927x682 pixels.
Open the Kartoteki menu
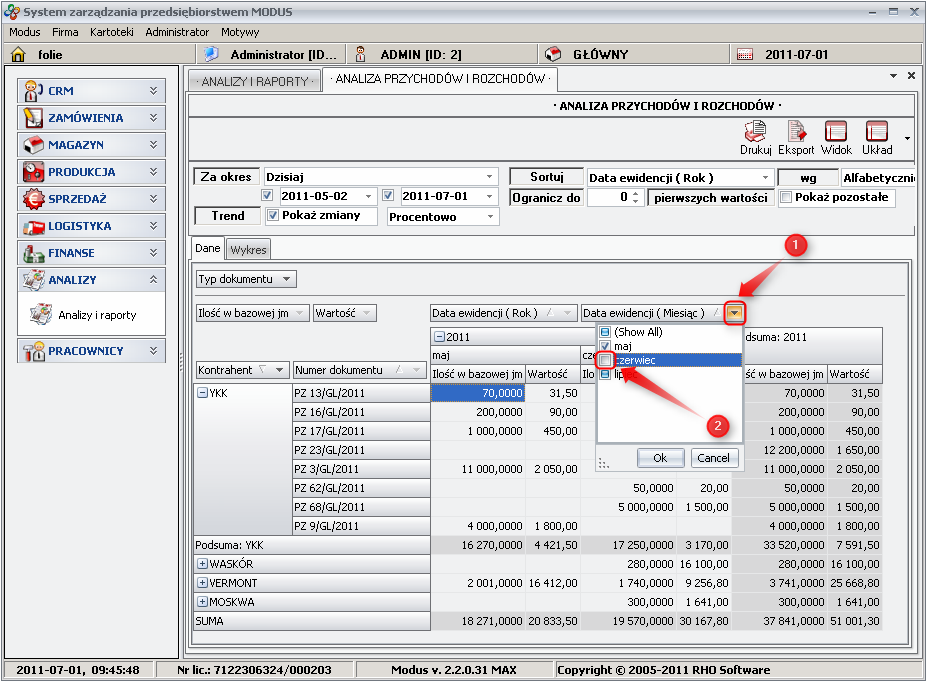(111, 32)
